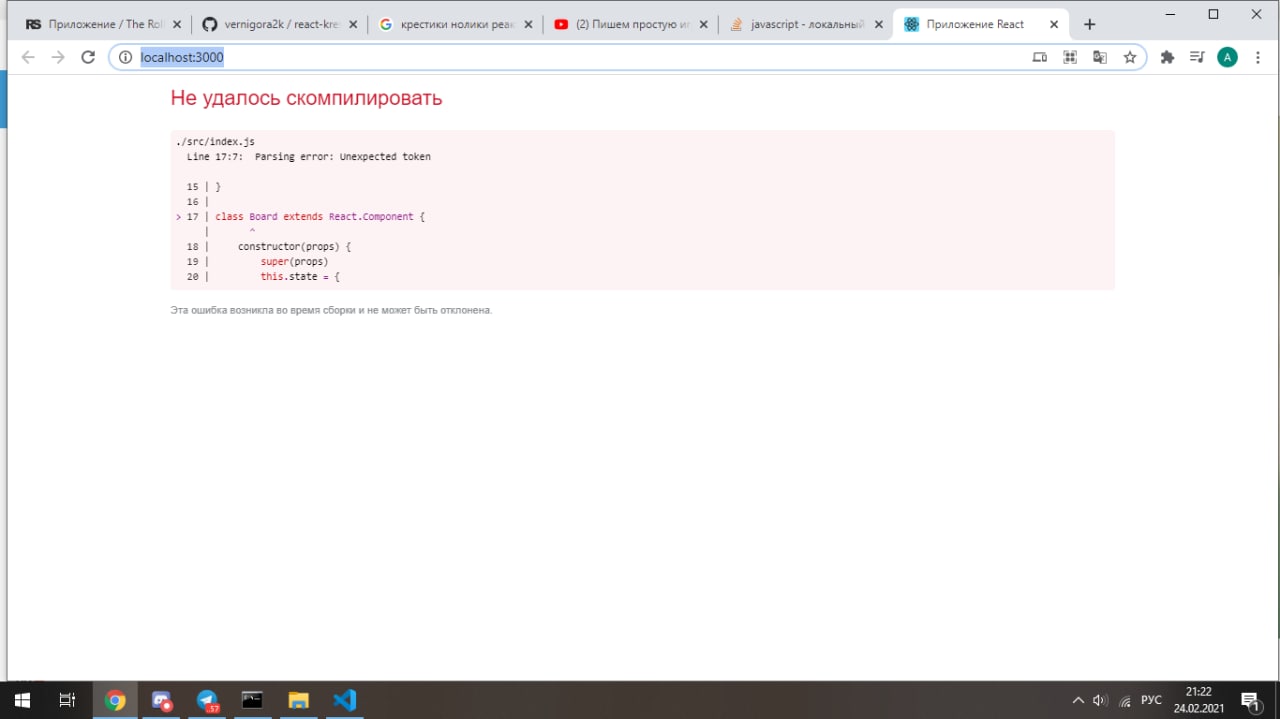
Task: Open the terminal window from taskbar
Action: [252, 700]
